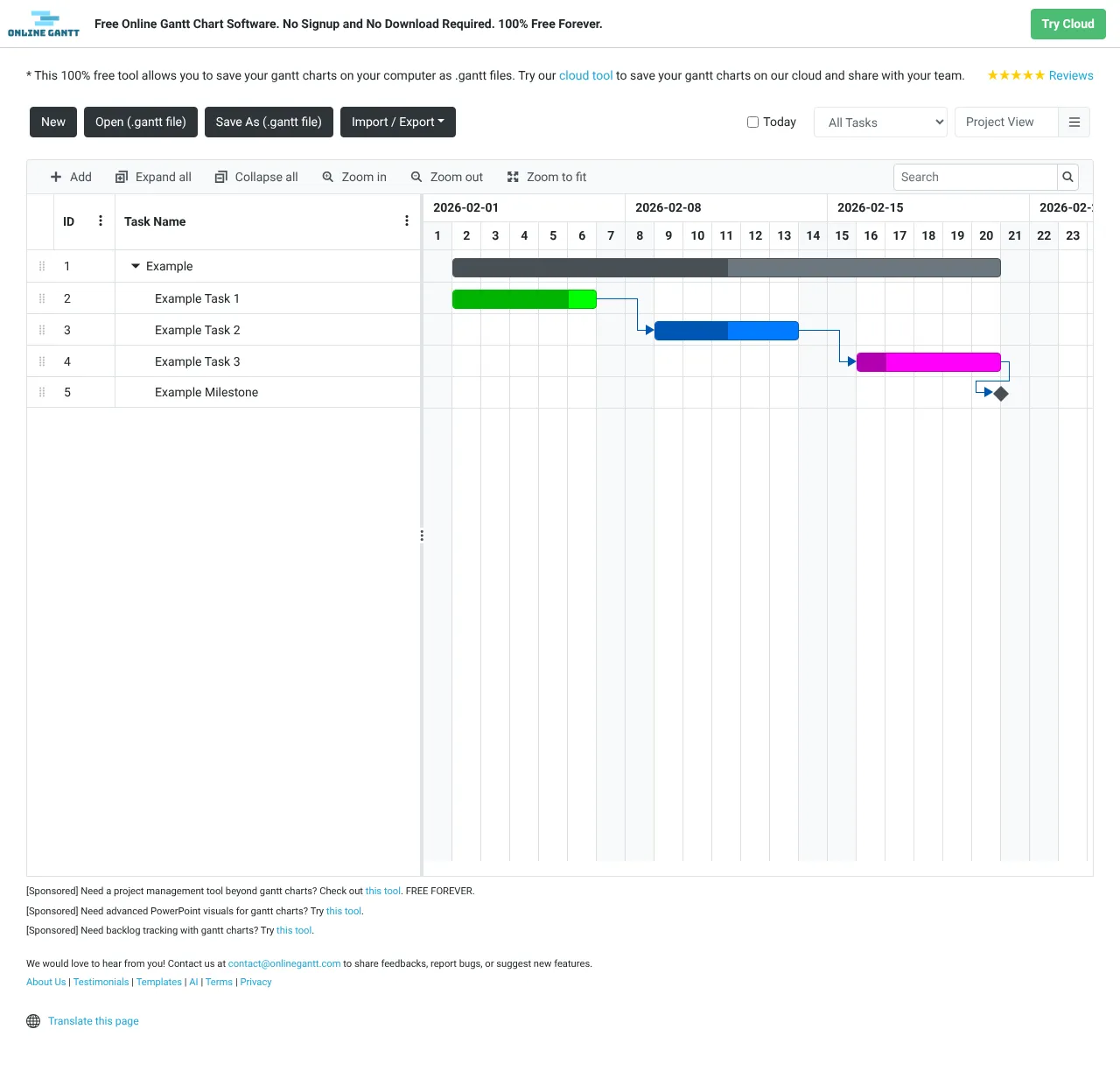Open the ID column options menu
The width and height of the screenshot is (1120, 1071).
(x=100, y=221)
